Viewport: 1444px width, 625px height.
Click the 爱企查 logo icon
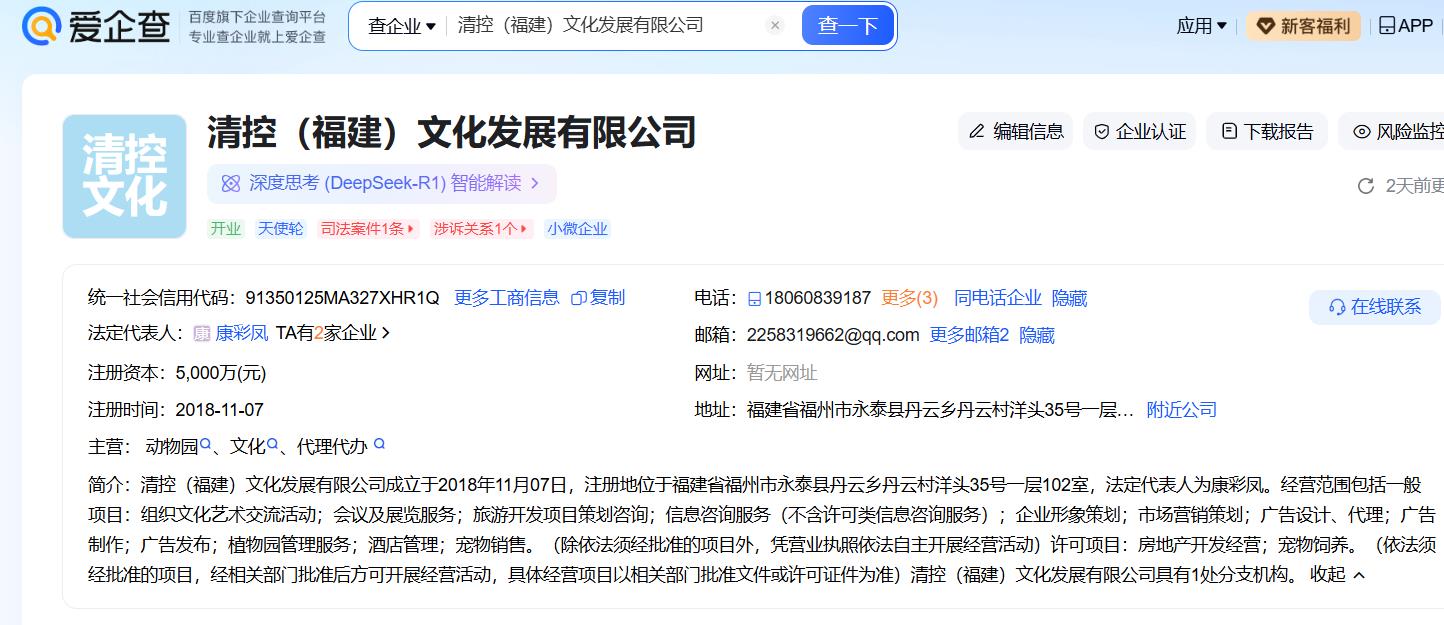(x=41, y=26)
